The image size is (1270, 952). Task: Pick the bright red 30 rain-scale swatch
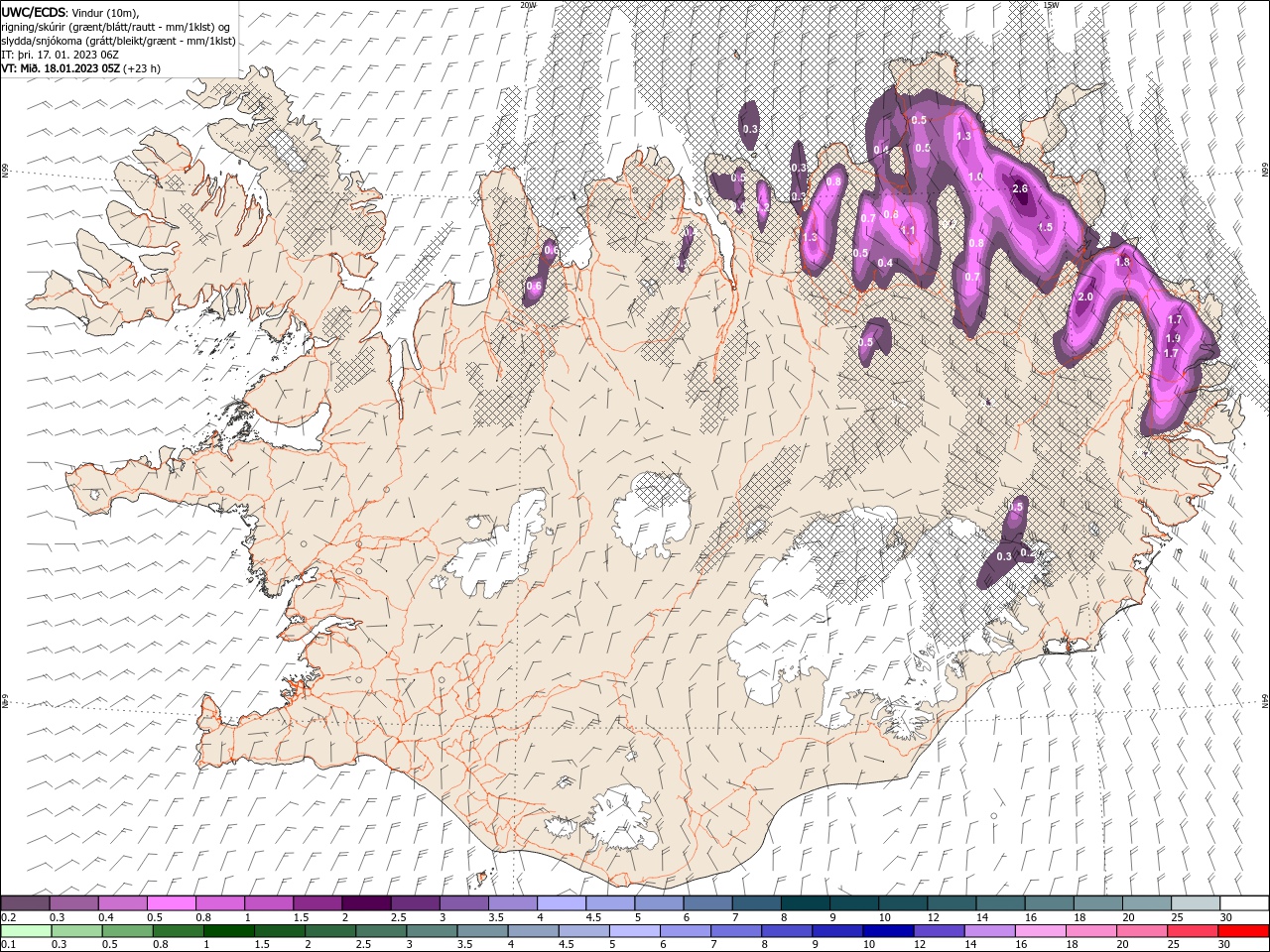point(1243,931)
